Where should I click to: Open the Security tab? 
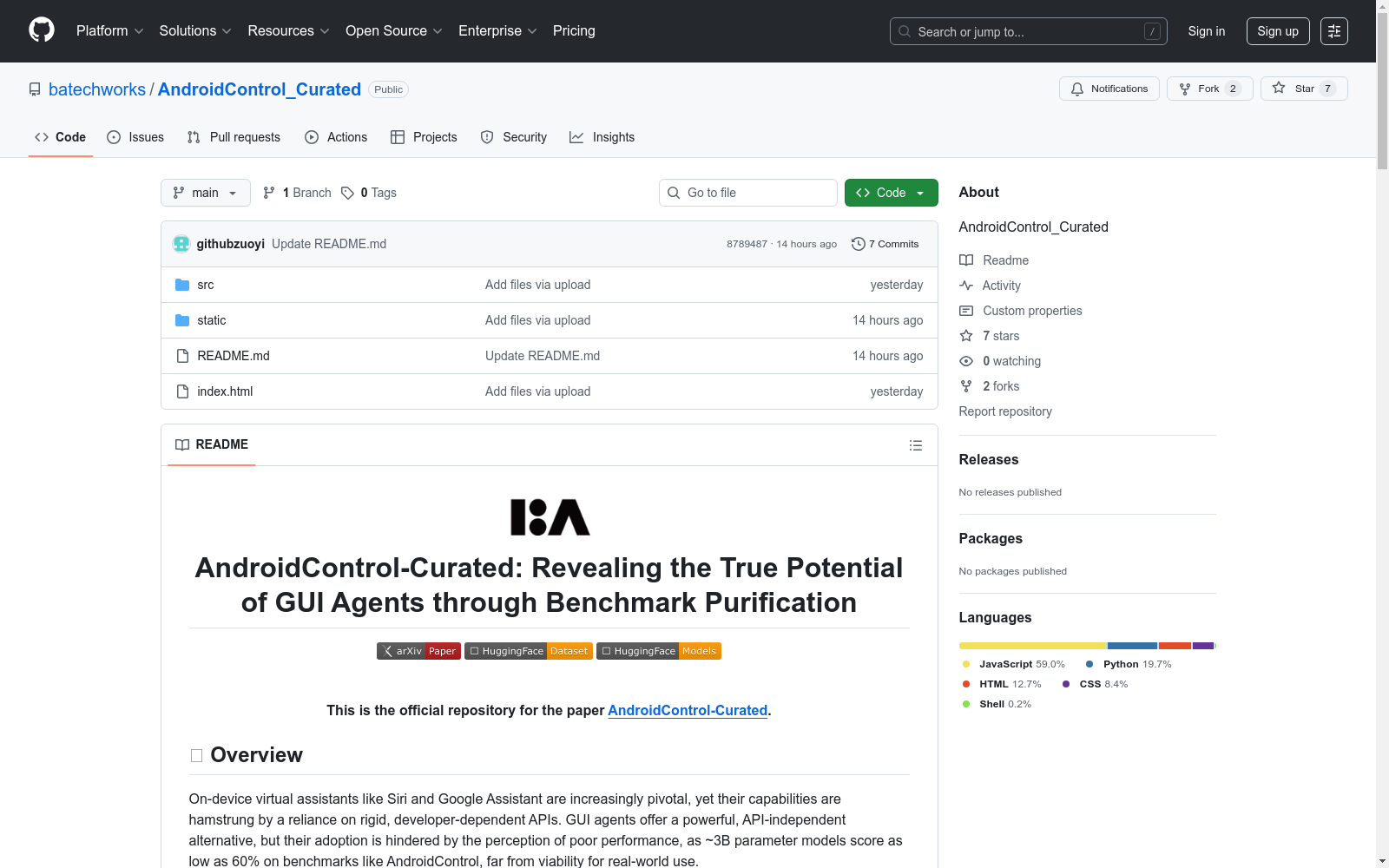point(514,137)
